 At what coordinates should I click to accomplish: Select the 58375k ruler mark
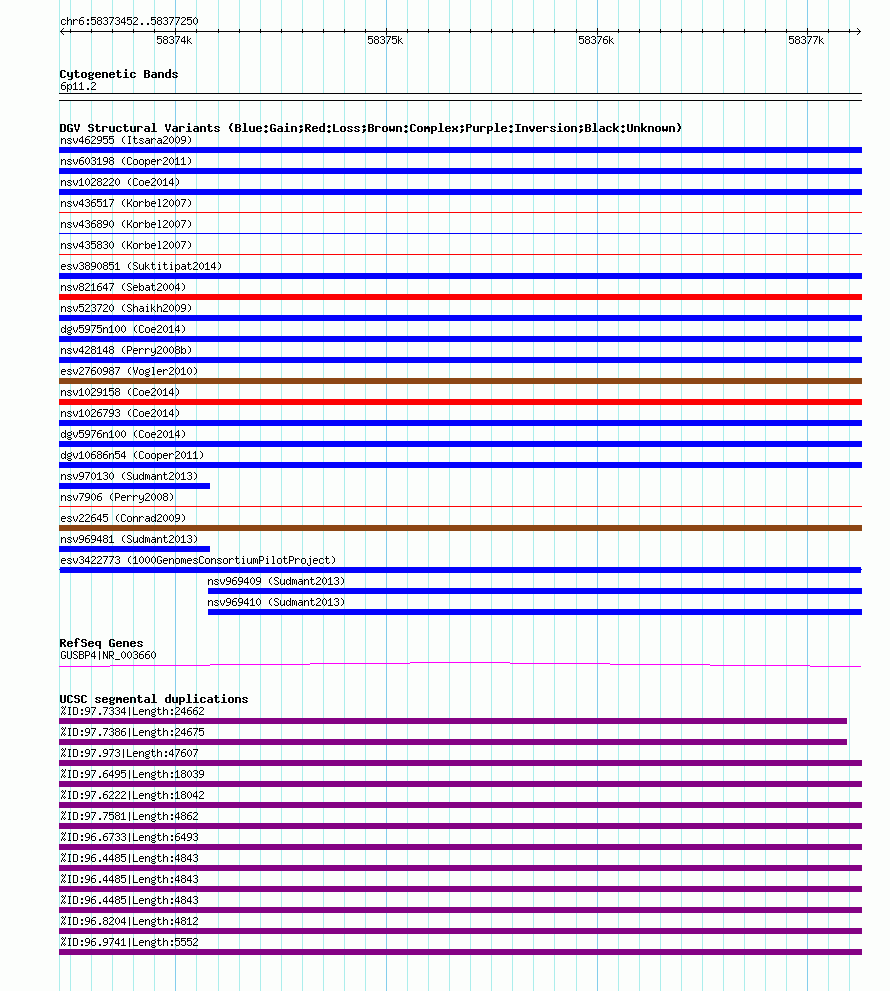(x=385, y=40)
